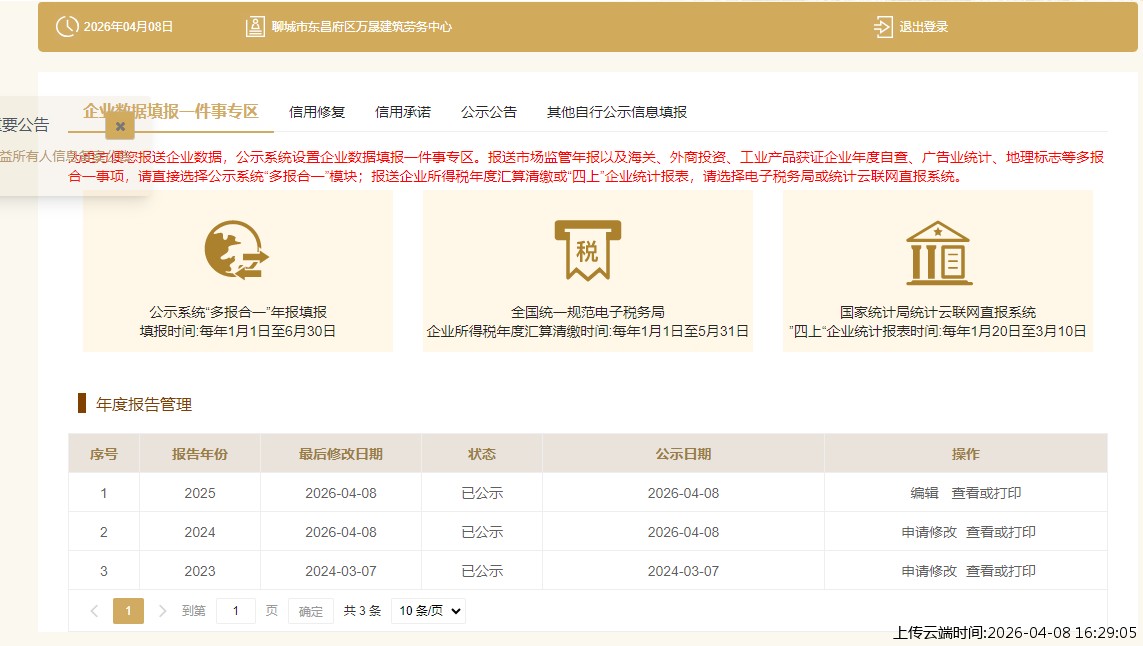Click 查看或打印 for the 2023 report
Screen dimensions: 1143x646
coord(1000,571)
